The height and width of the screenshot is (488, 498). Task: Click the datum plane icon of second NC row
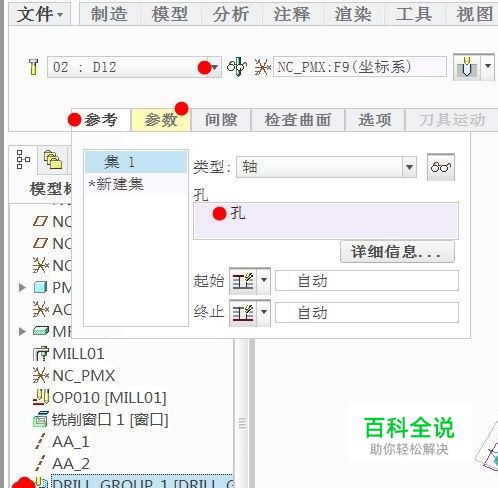(x=41, y=243)
